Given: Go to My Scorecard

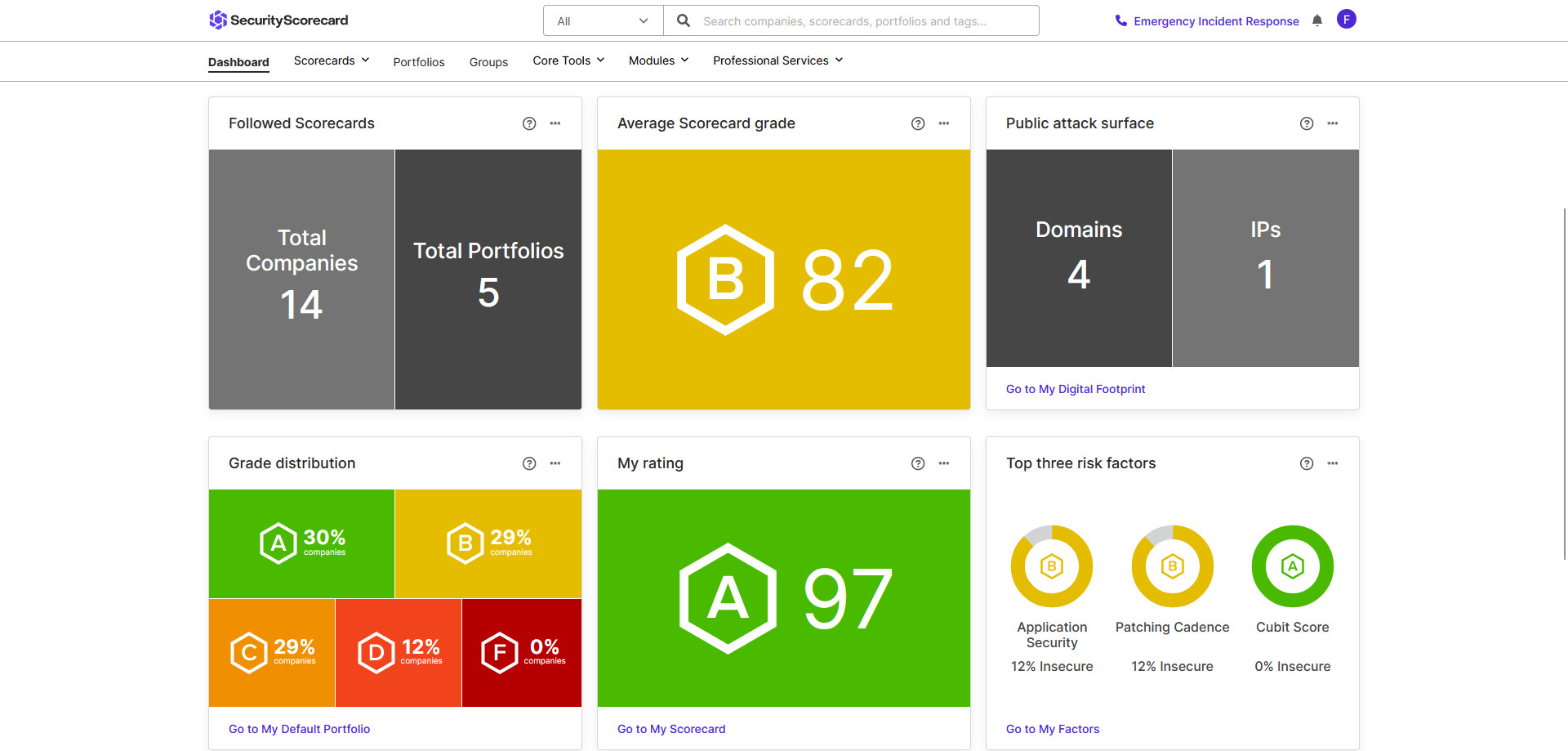Looking at the screenshot, I should point(671,729).
